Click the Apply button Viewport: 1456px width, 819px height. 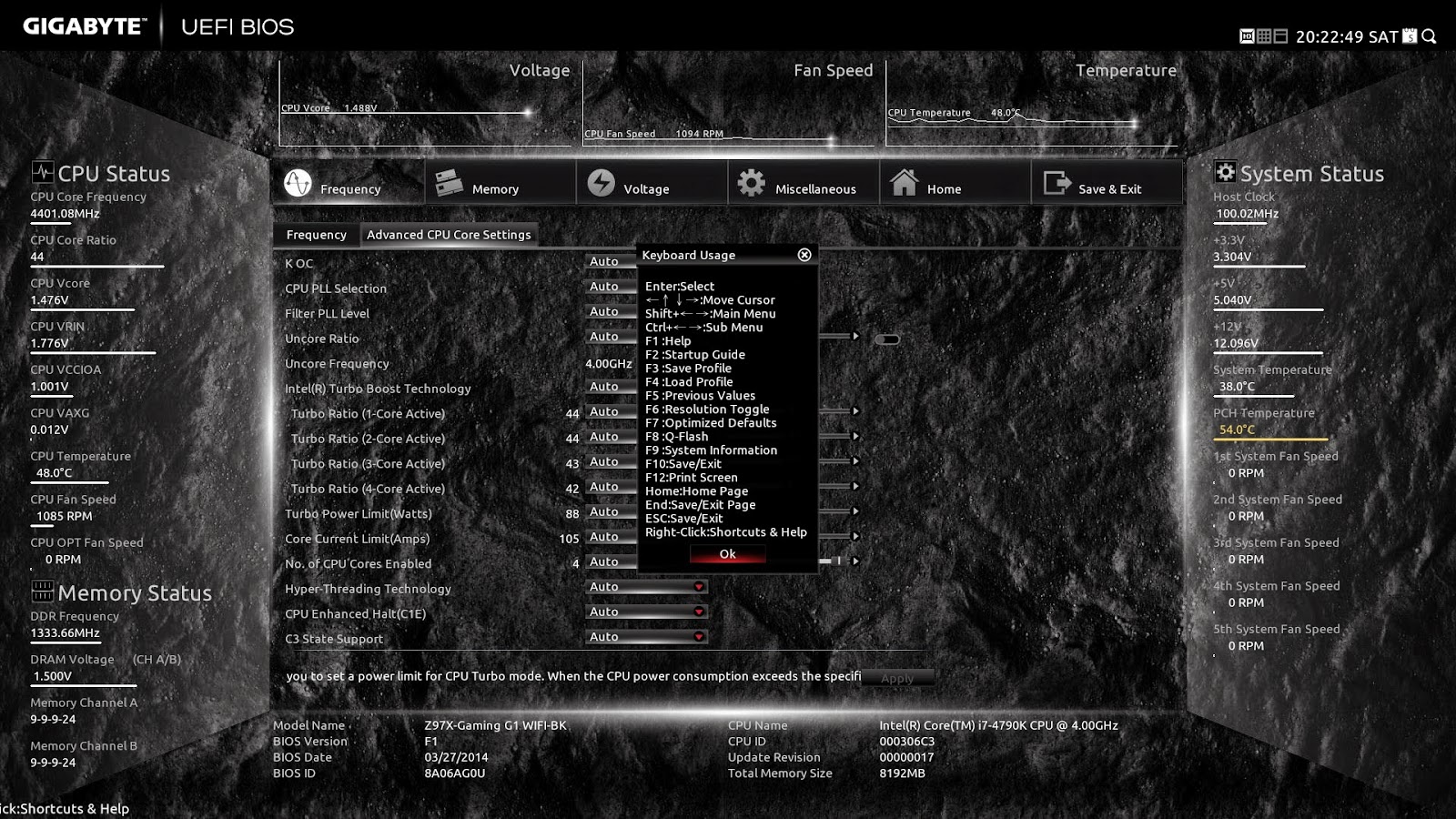click(897, 678)
